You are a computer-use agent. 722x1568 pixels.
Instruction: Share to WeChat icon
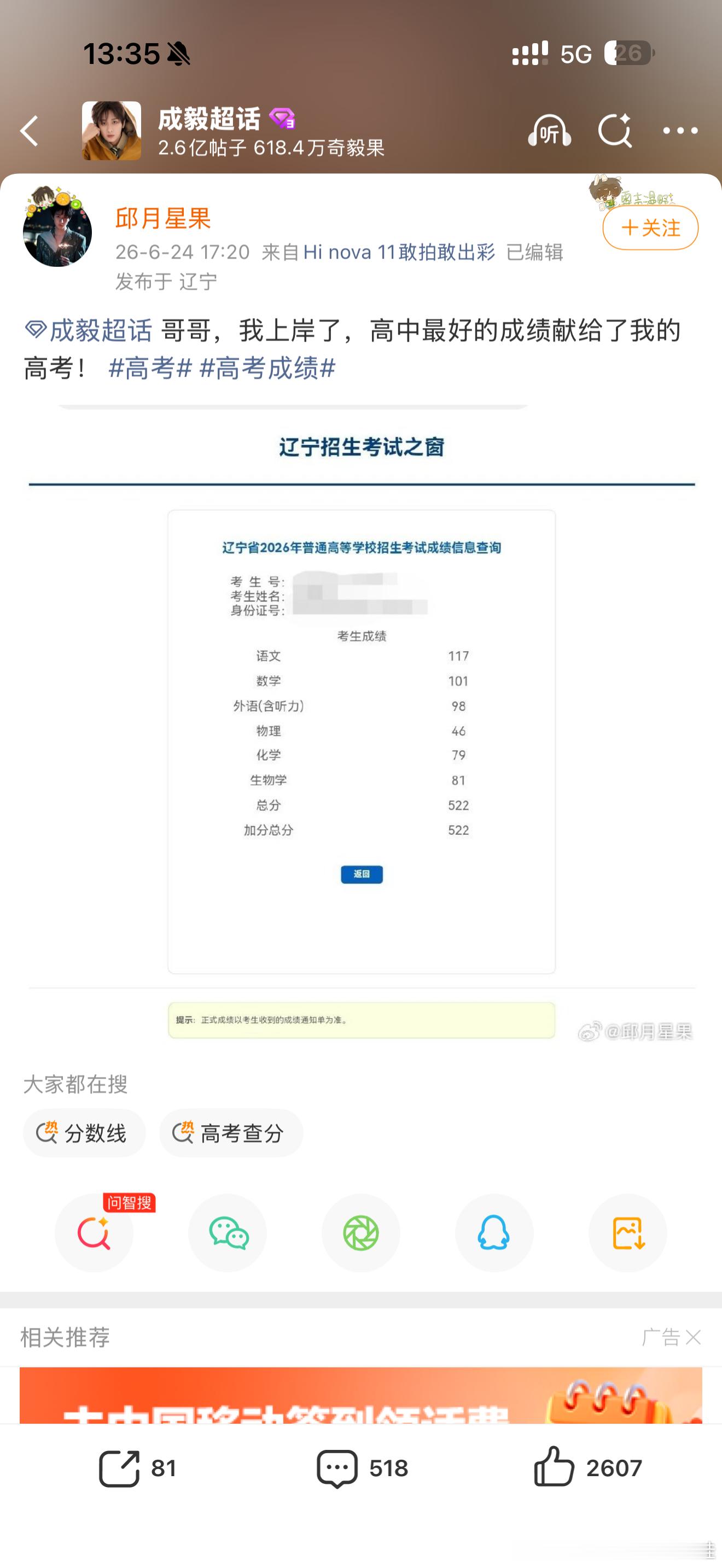coord(228,1233)
